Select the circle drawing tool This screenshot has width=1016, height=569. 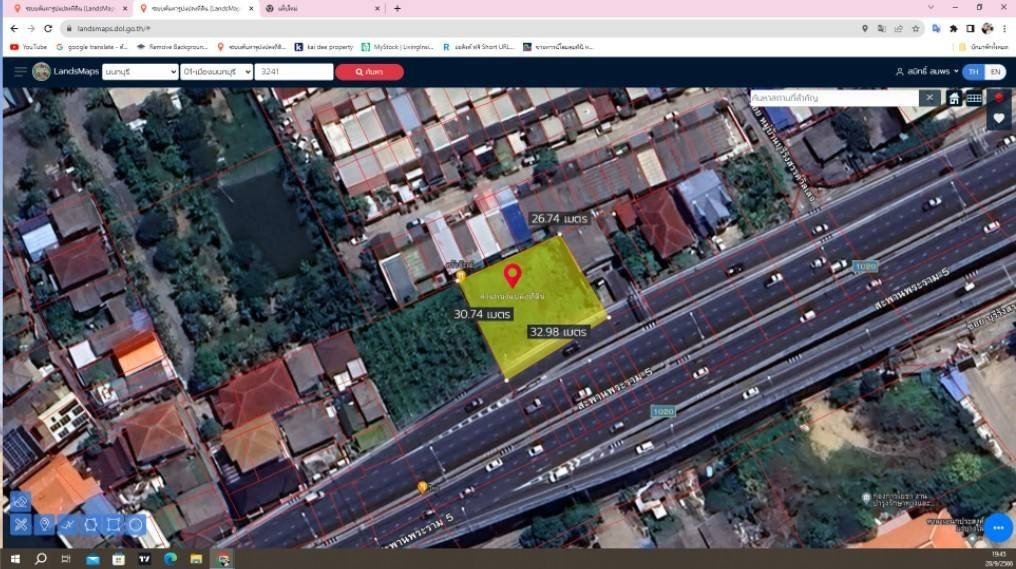[136, 524]
